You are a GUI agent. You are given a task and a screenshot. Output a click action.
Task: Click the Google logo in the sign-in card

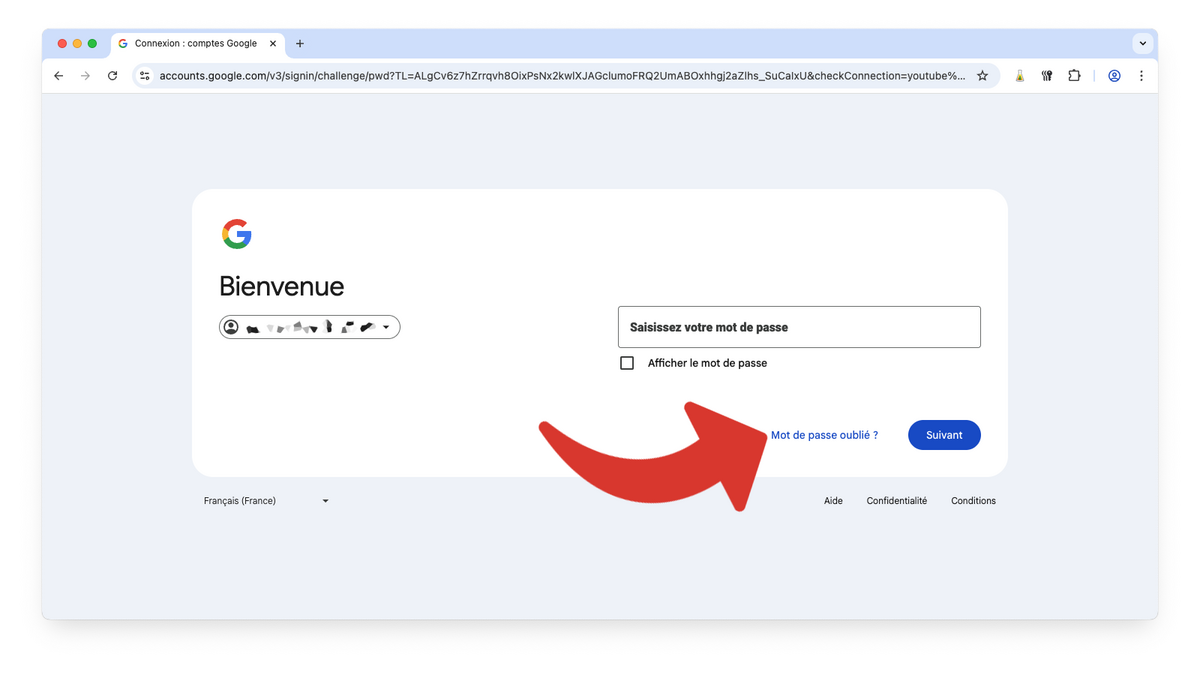point(237,234)
